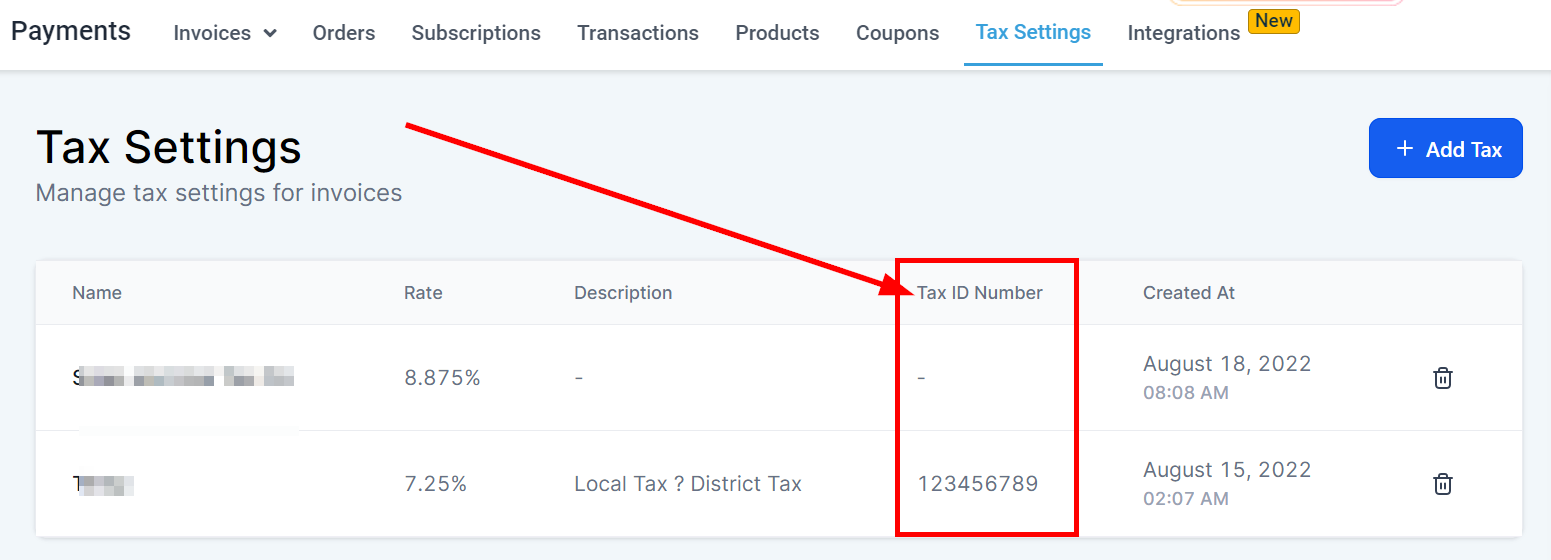
Task: Click the Tax ID Number column header
Action: click(980, 293)
